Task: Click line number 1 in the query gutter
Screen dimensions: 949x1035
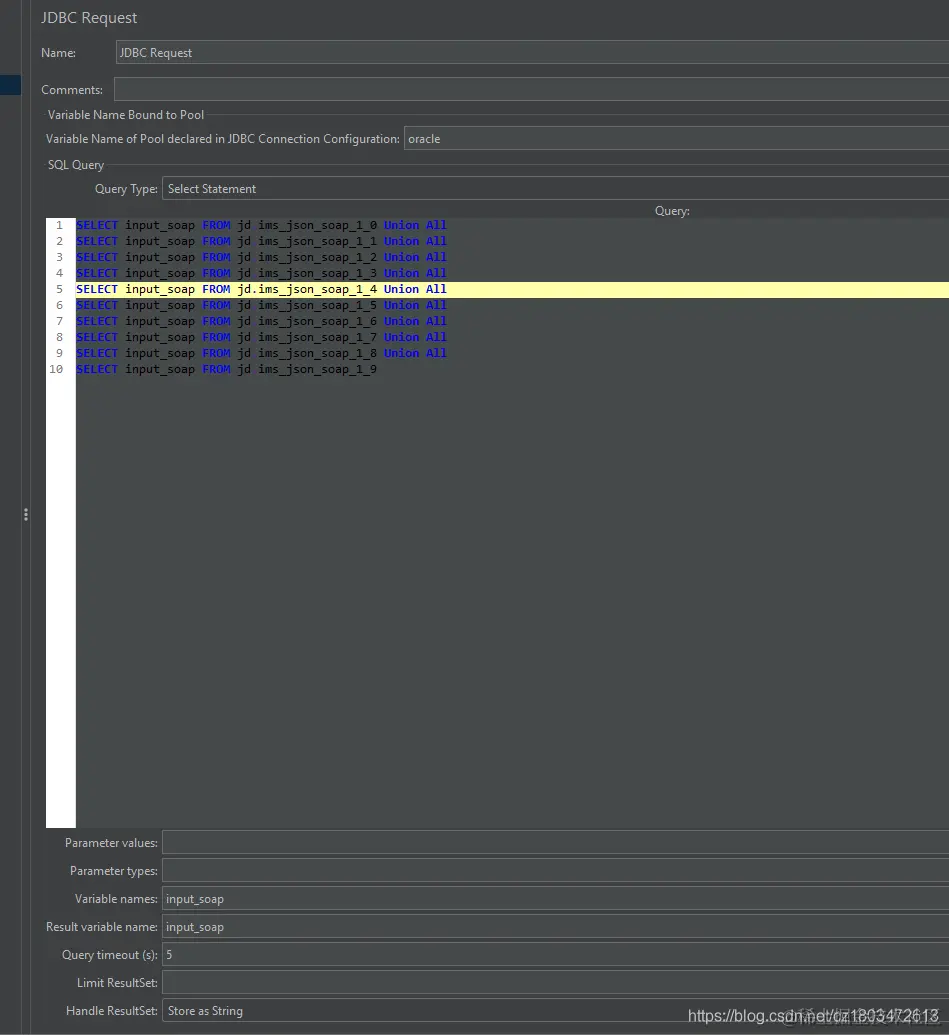Action: click(x=59, y=225)
